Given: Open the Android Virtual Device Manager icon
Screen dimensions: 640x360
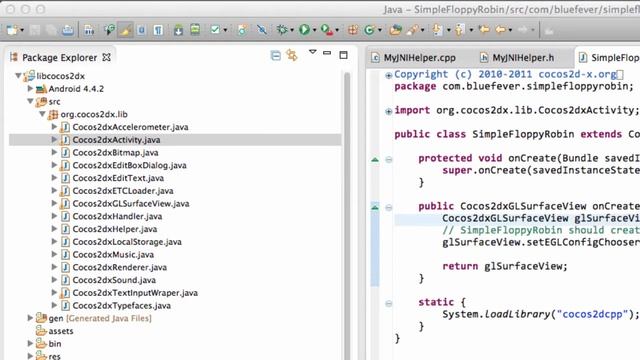Looking at the screenshot, I should tap(195, 30).
